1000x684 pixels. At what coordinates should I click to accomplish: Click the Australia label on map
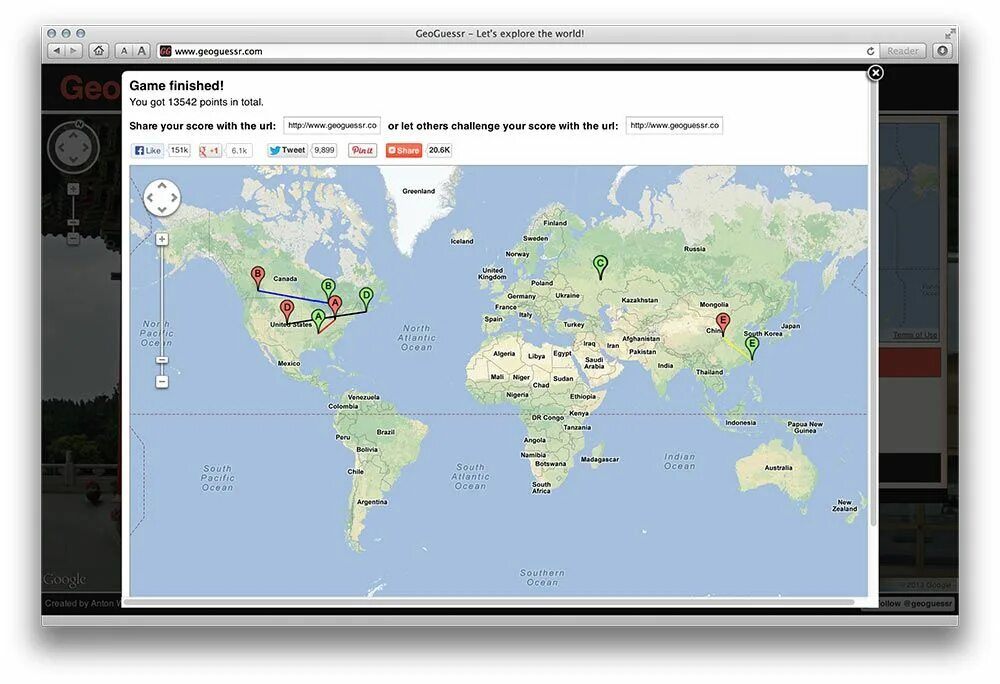[x=778, y=468]
